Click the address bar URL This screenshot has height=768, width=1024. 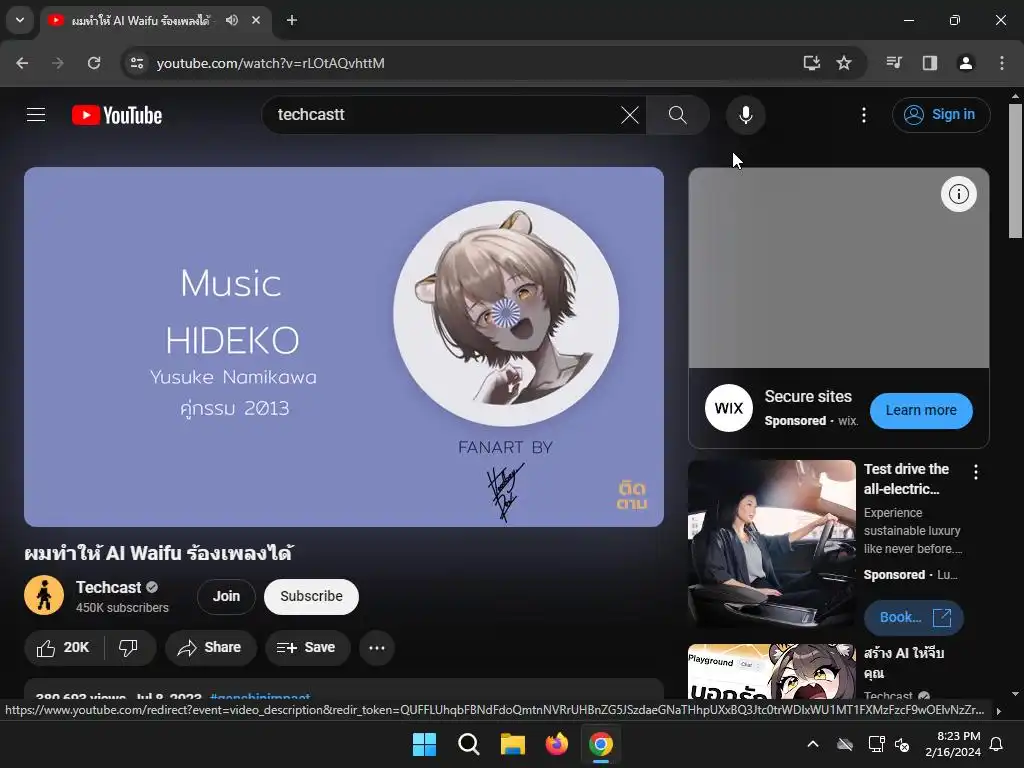click(x=270, y=63)
